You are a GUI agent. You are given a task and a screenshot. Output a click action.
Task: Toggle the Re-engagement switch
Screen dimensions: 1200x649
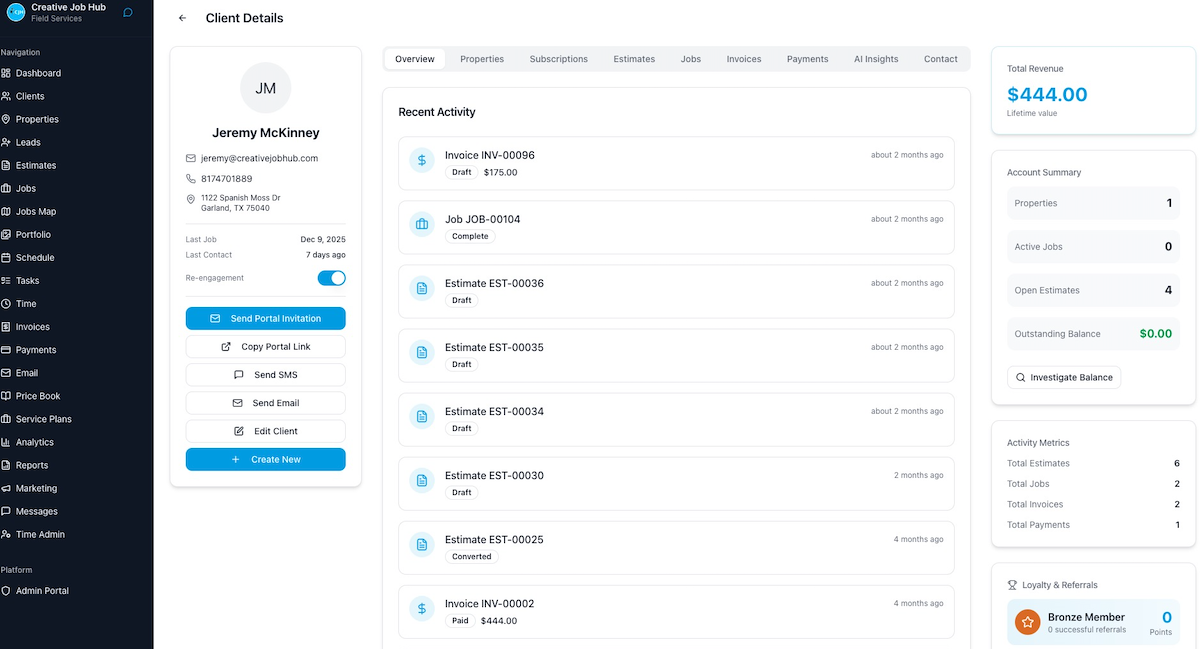pos(331,278)
